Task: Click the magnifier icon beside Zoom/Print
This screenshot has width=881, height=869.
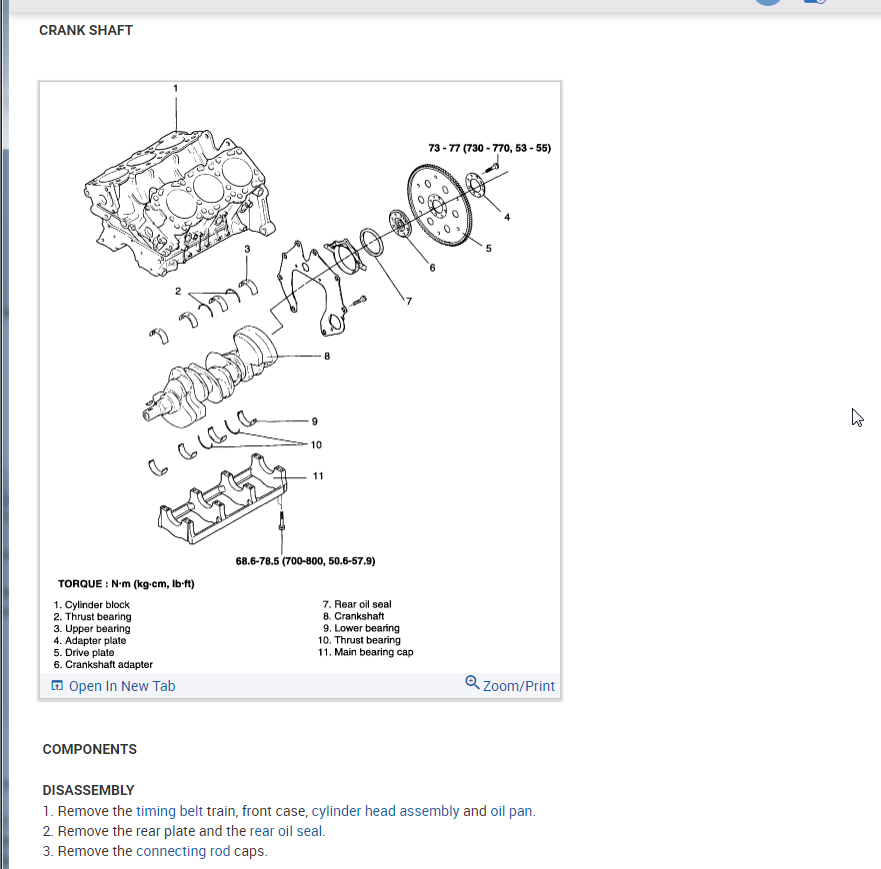Action: [471, 682]
